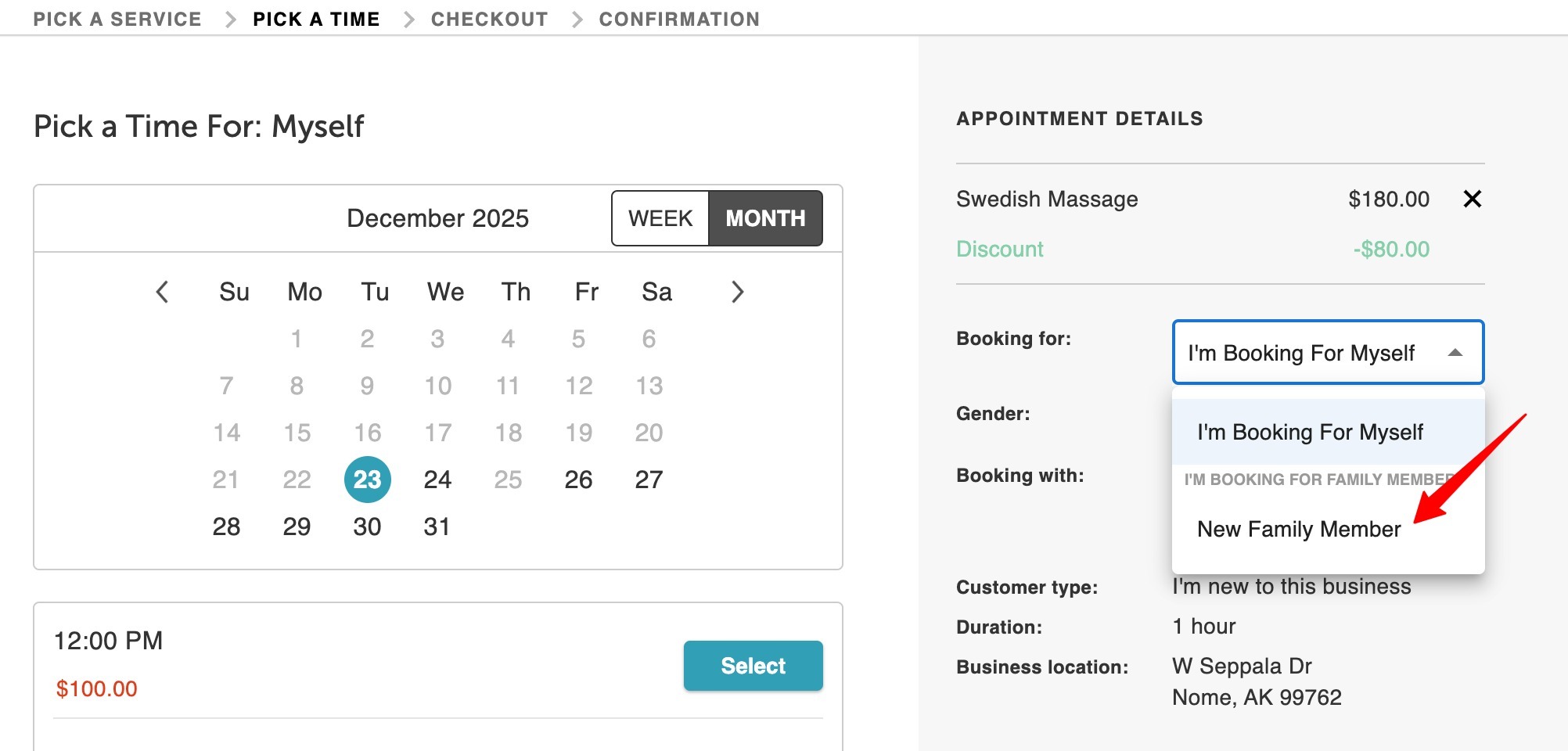
Task: Select the 12:00 PM time slot
Action: point(753,666)
